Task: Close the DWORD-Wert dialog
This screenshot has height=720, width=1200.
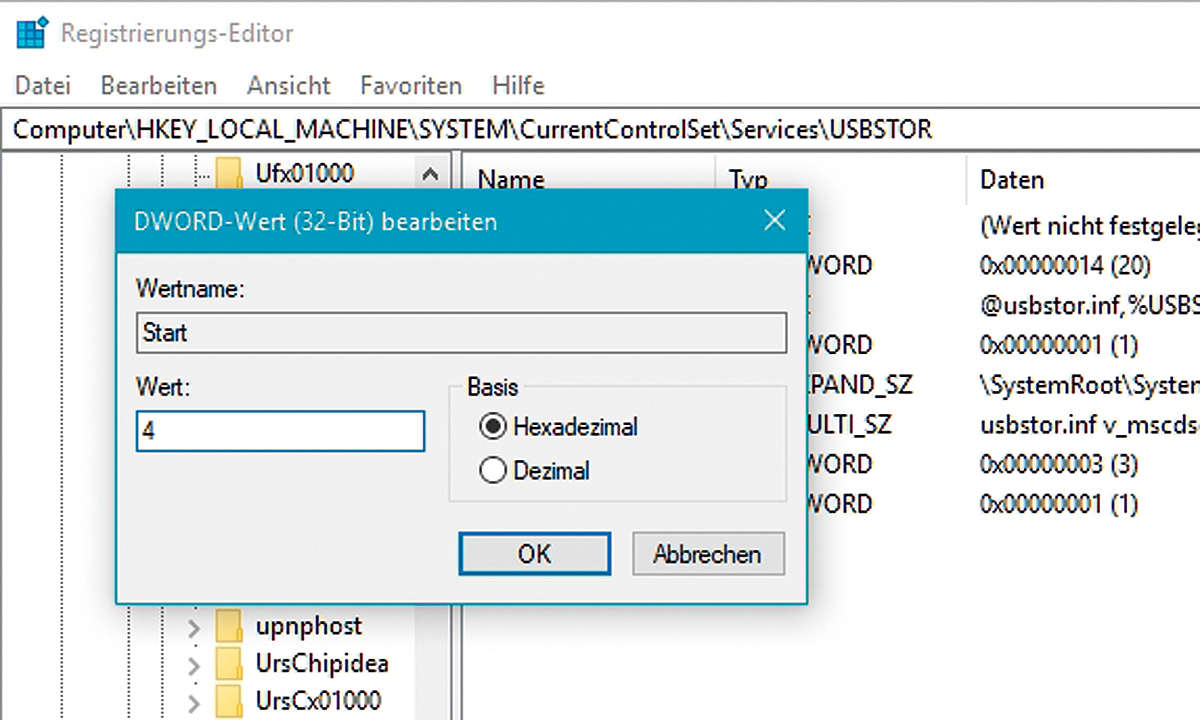Action: click(774, 221)
